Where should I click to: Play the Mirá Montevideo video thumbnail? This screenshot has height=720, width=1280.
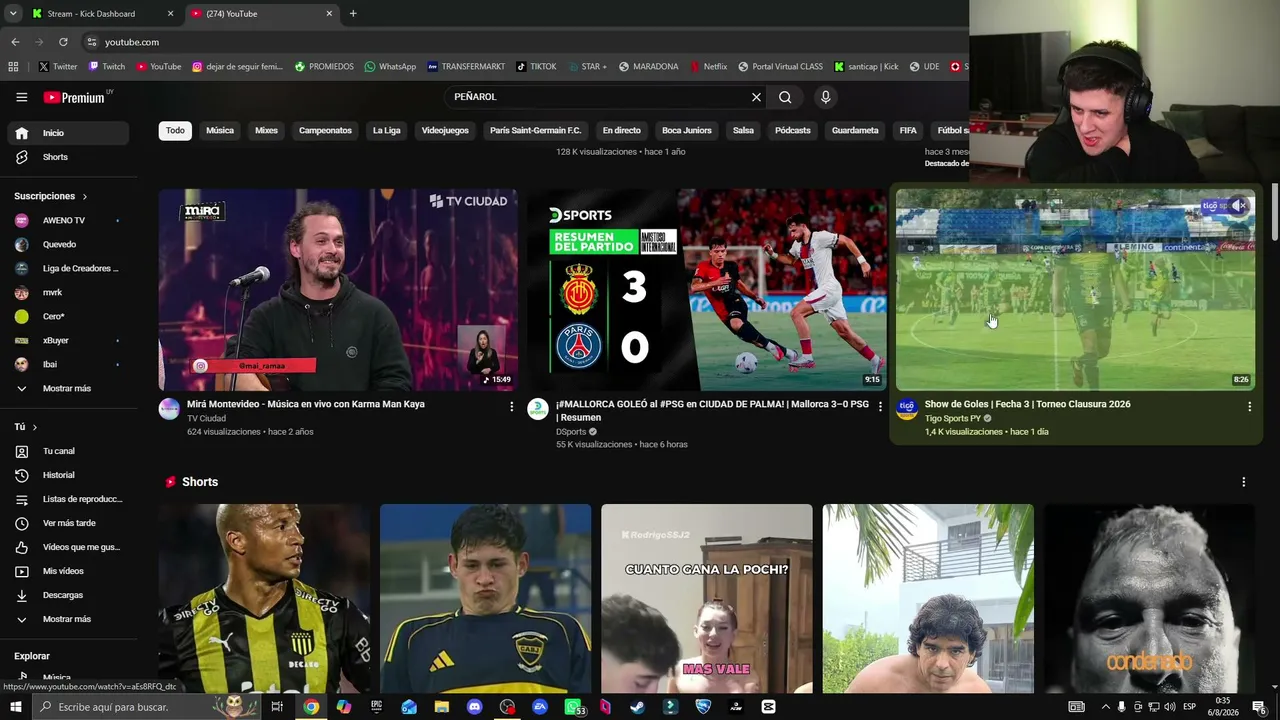(338, 290)
